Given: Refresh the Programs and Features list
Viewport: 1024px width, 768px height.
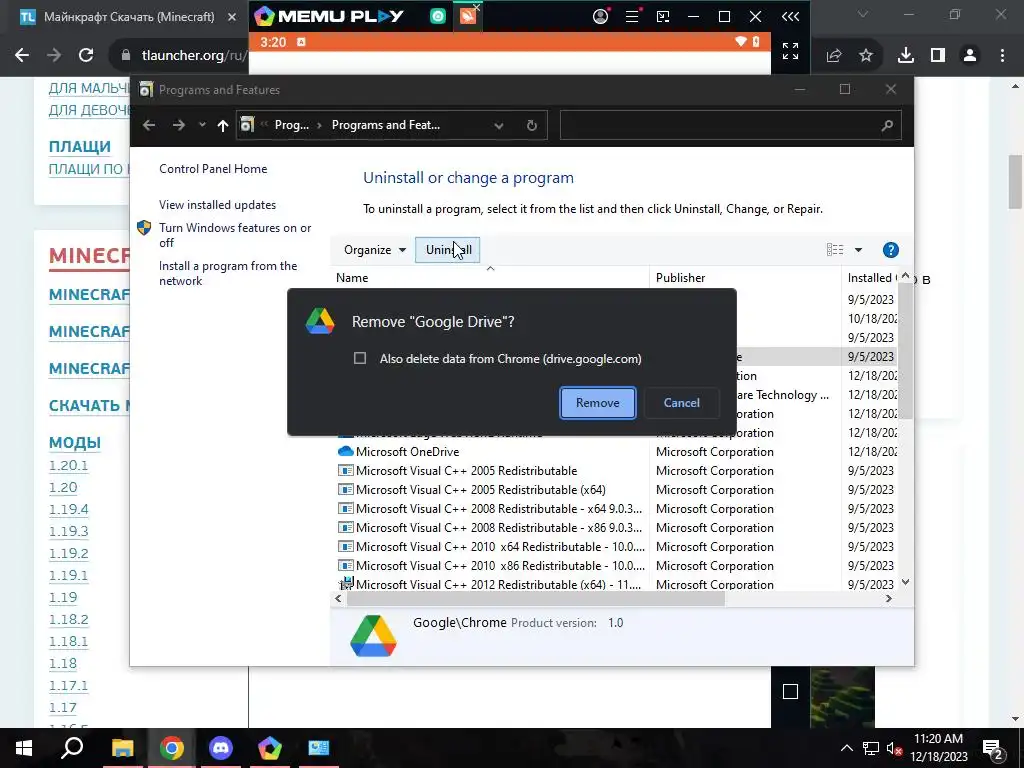Looking at the screenshot, I should click(532, 125).
